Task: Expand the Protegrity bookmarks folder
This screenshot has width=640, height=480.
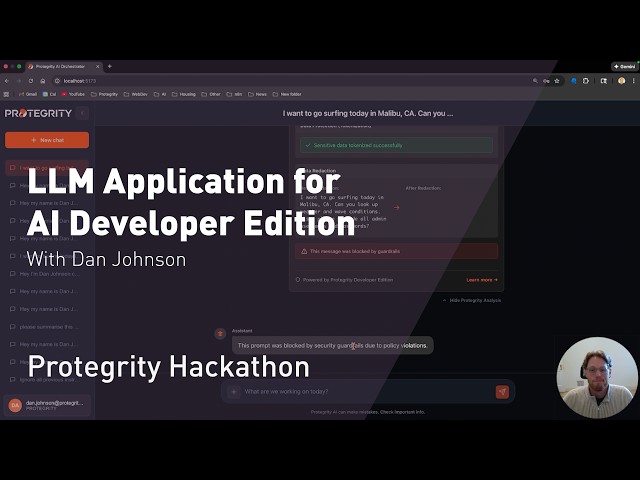Action: 104,94
